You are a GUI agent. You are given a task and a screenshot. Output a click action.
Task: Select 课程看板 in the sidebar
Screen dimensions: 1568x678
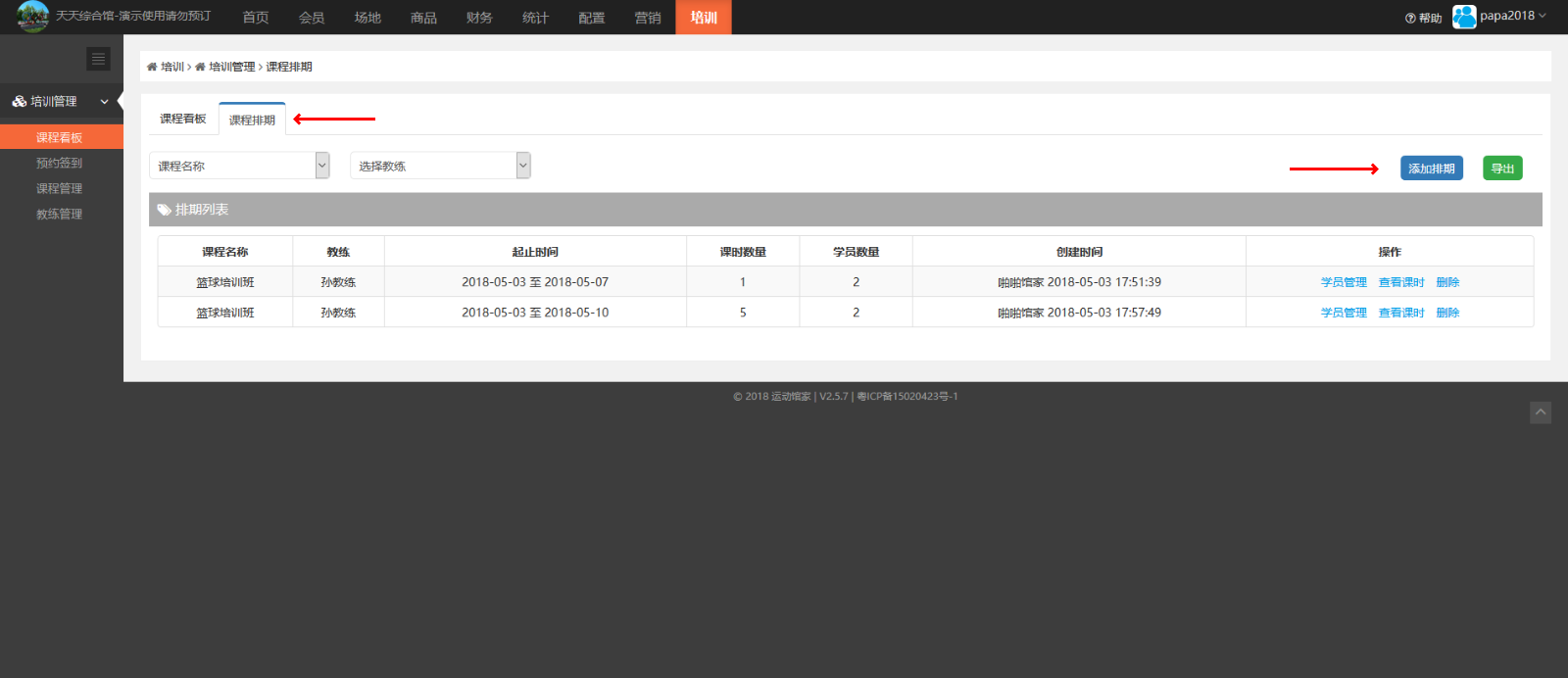(x=62, y=137)
